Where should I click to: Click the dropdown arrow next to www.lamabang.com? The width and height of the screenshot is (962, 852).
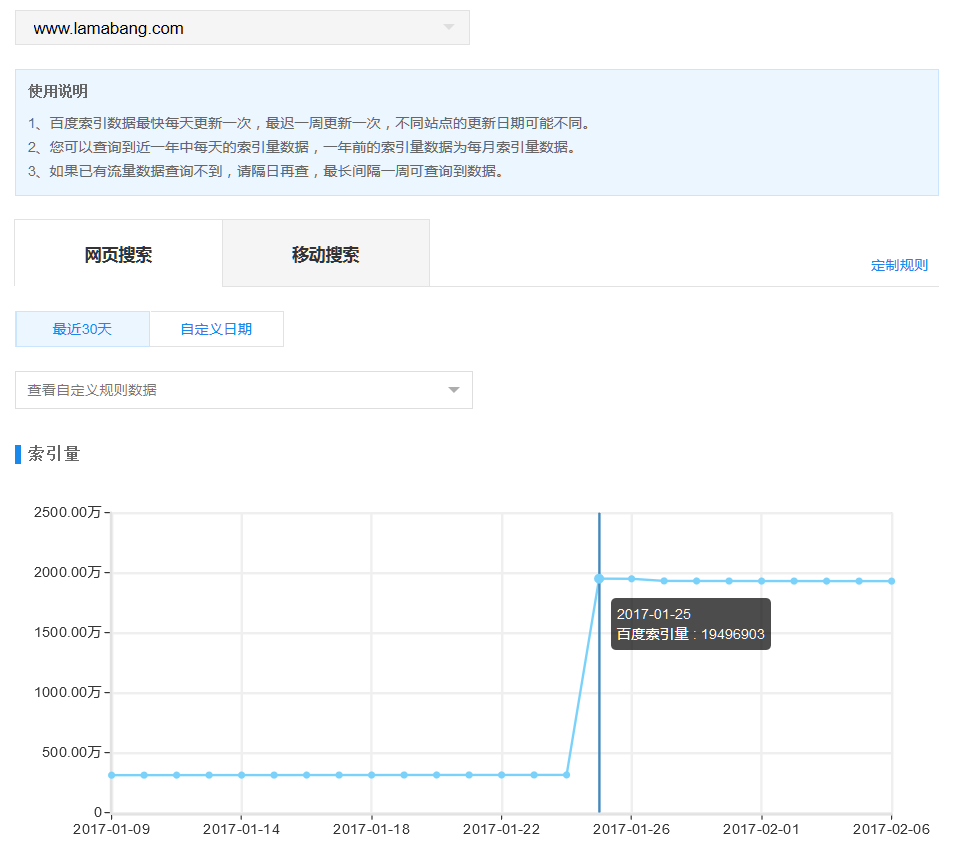pyautogui.click(x=449, y=27)
